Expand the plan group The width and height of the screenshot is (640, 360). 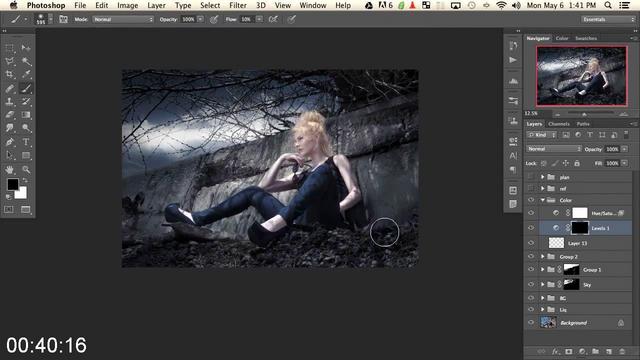[542, 177]
